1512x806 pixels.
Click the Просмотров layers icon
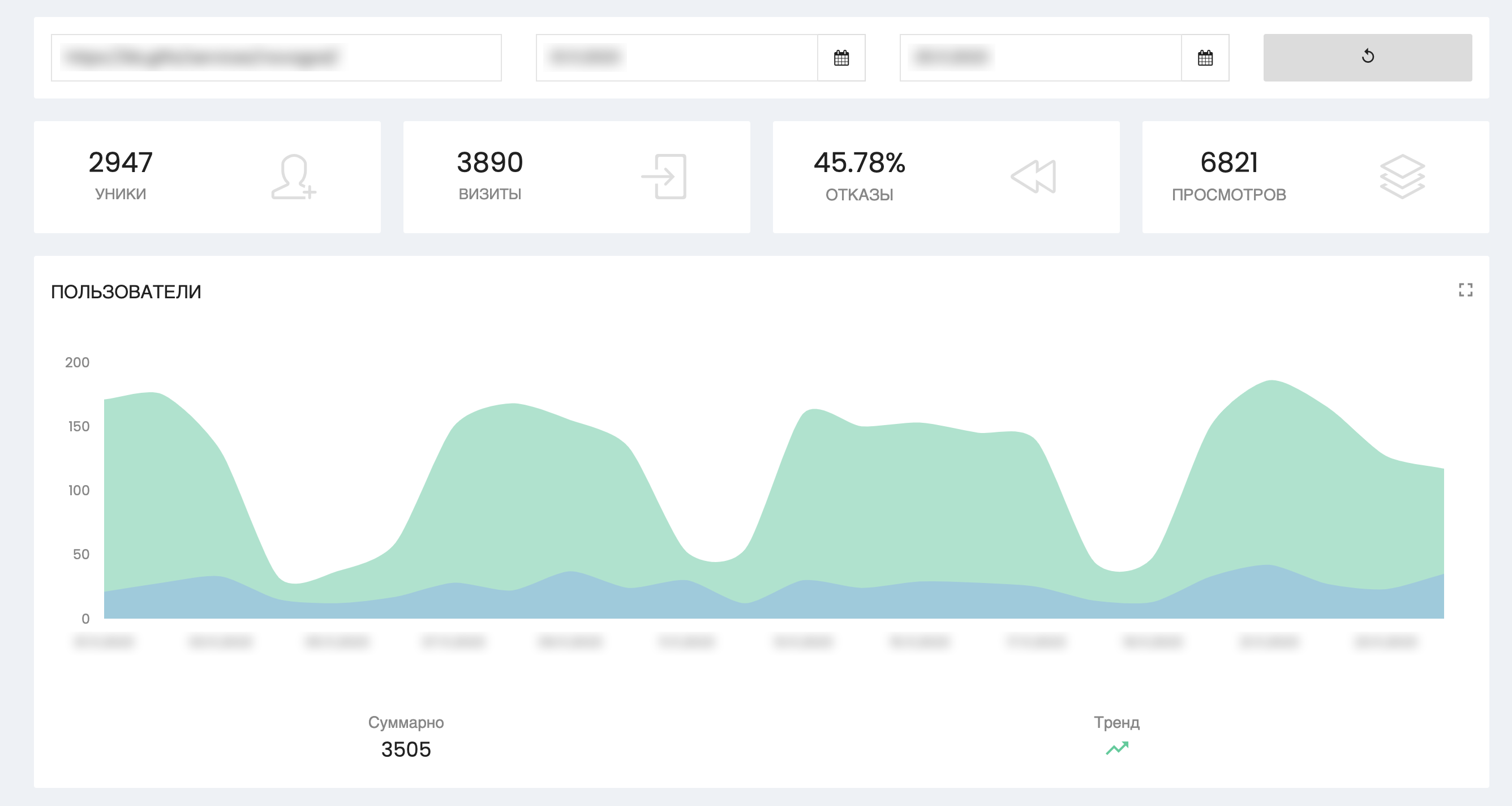1402,177
